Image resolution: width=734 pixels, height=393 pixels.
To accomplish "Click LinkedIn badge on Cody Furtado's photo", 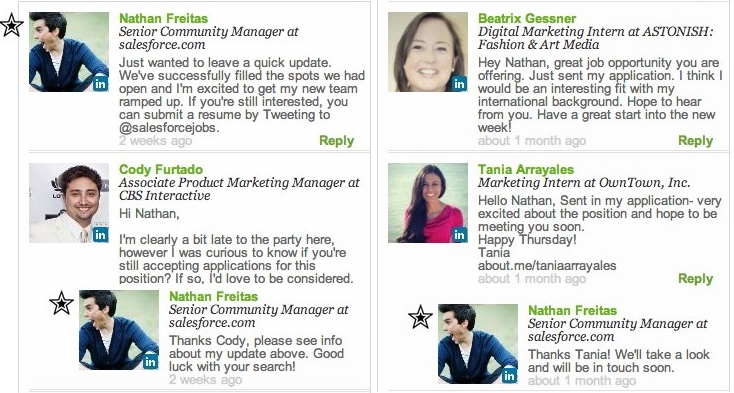I will pos(100,234).
